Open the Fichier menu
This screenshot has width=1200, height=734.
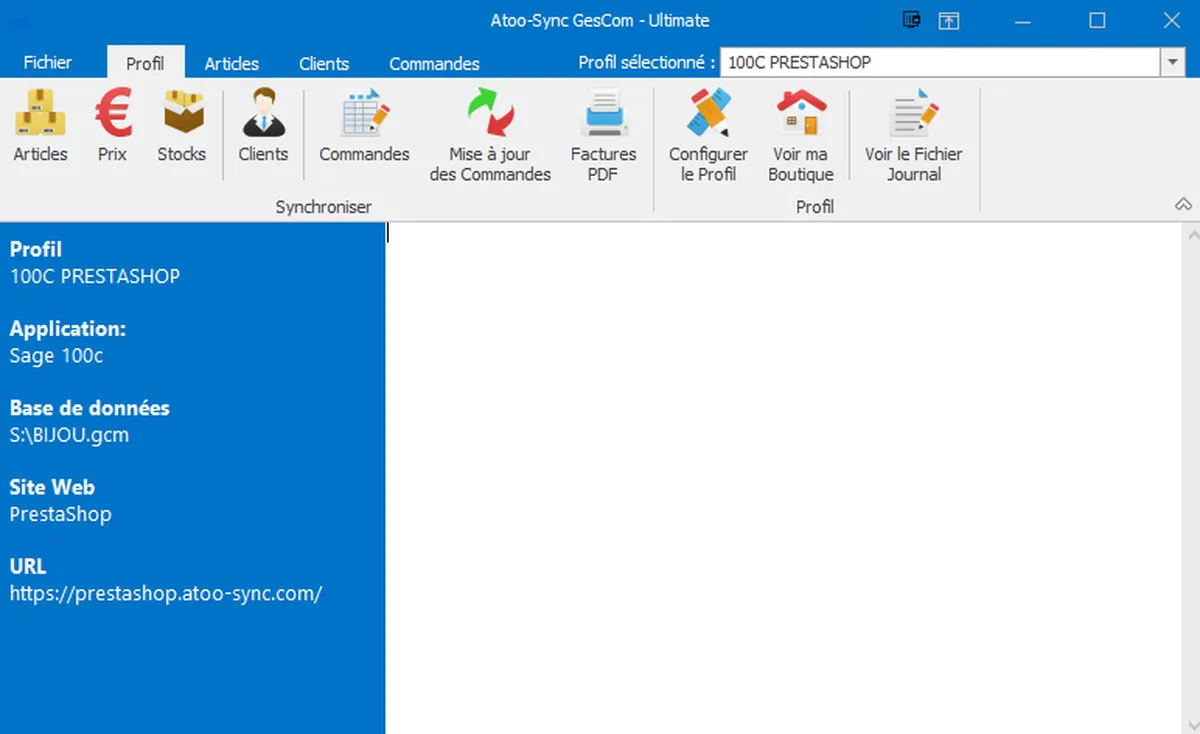pyautogui.click(x=48, y=62)
